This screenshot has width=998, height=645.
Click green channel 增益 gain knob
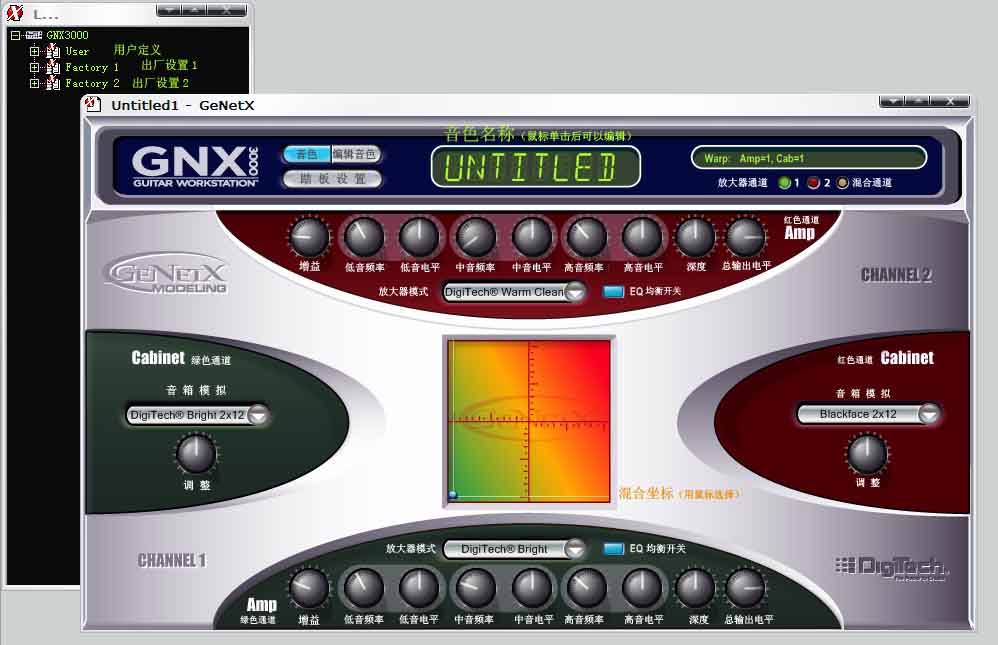click(x=309, y=589)
